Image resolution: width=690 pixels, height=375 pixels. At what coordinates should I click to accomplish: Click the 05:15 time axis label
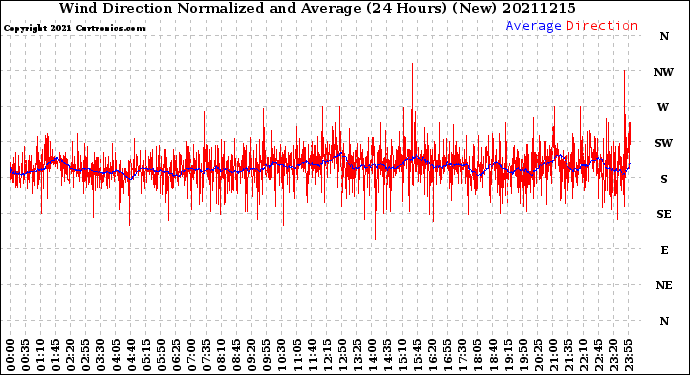(146, 355)
